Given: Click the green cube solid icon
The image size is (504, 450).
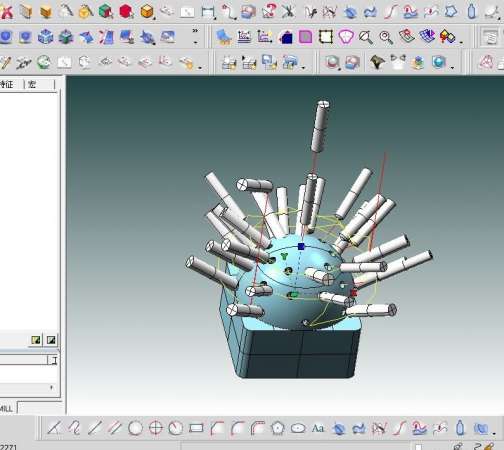Looking at the screenshot, I should (106, 12).
